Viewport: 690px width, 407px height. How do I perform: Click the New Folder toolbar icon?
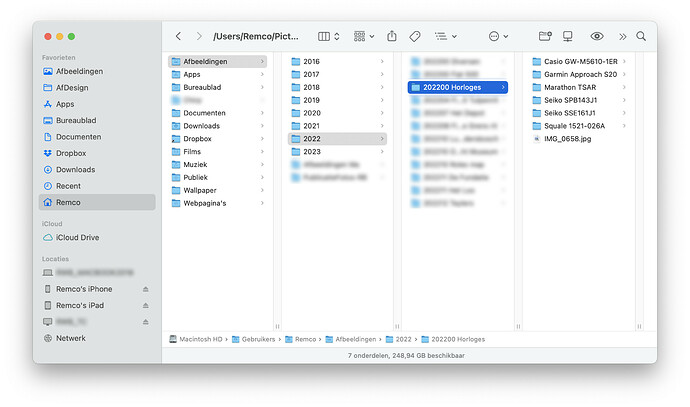coord(545,36)
